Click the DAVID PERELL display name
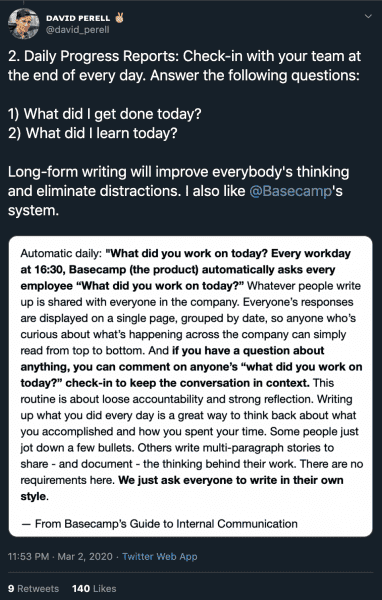 coord(78,18)
